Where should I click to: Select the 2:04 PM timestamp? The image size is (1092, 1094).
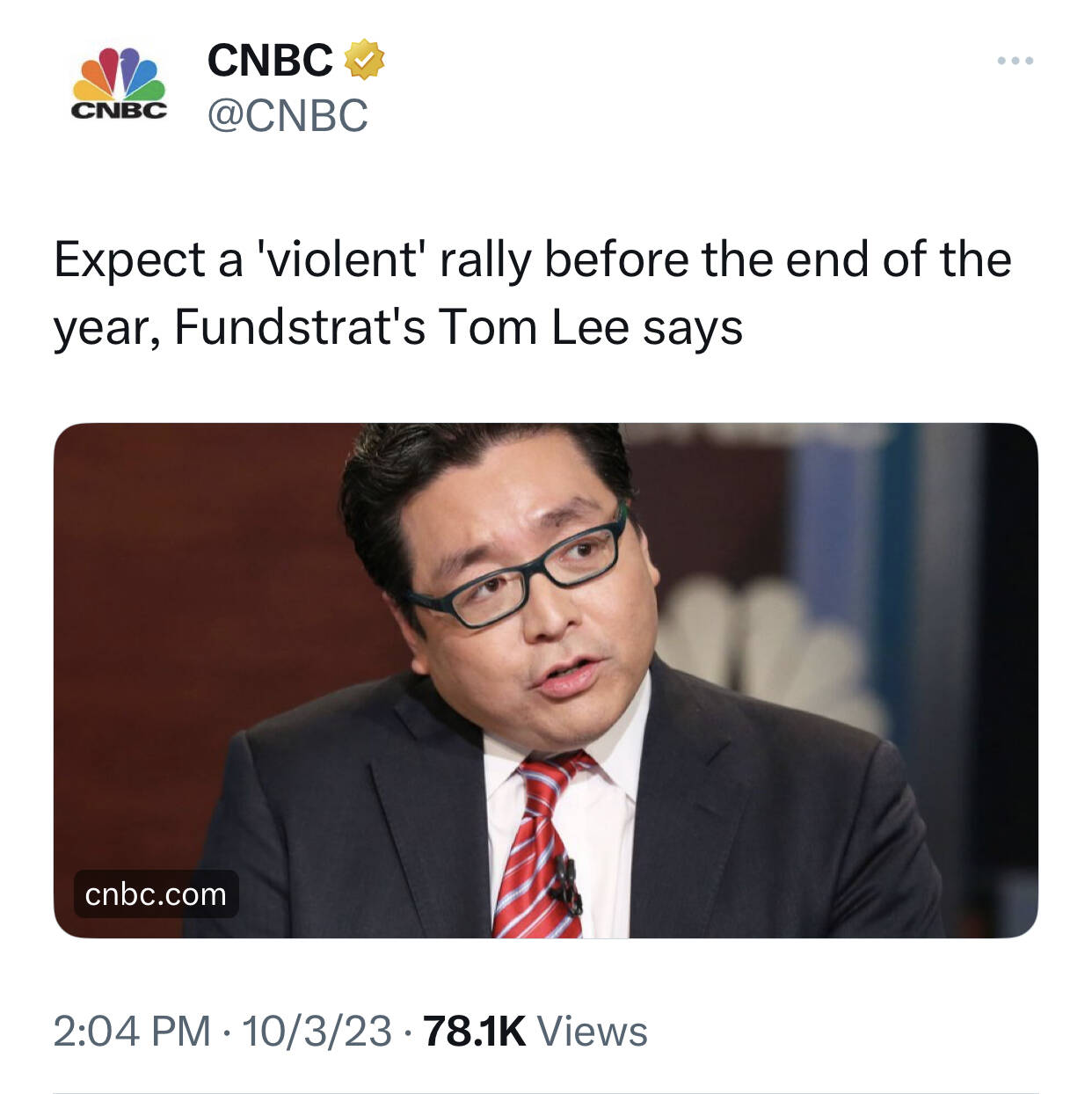[132, 1031]
